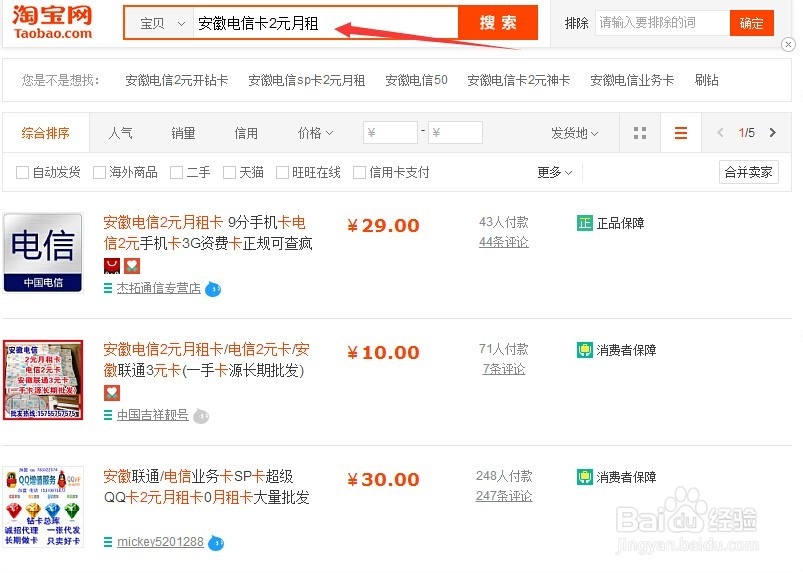This screenshot has width=803, height=573.
Task: Click the ¥29.00 price text
Action: tap(384, 225)
